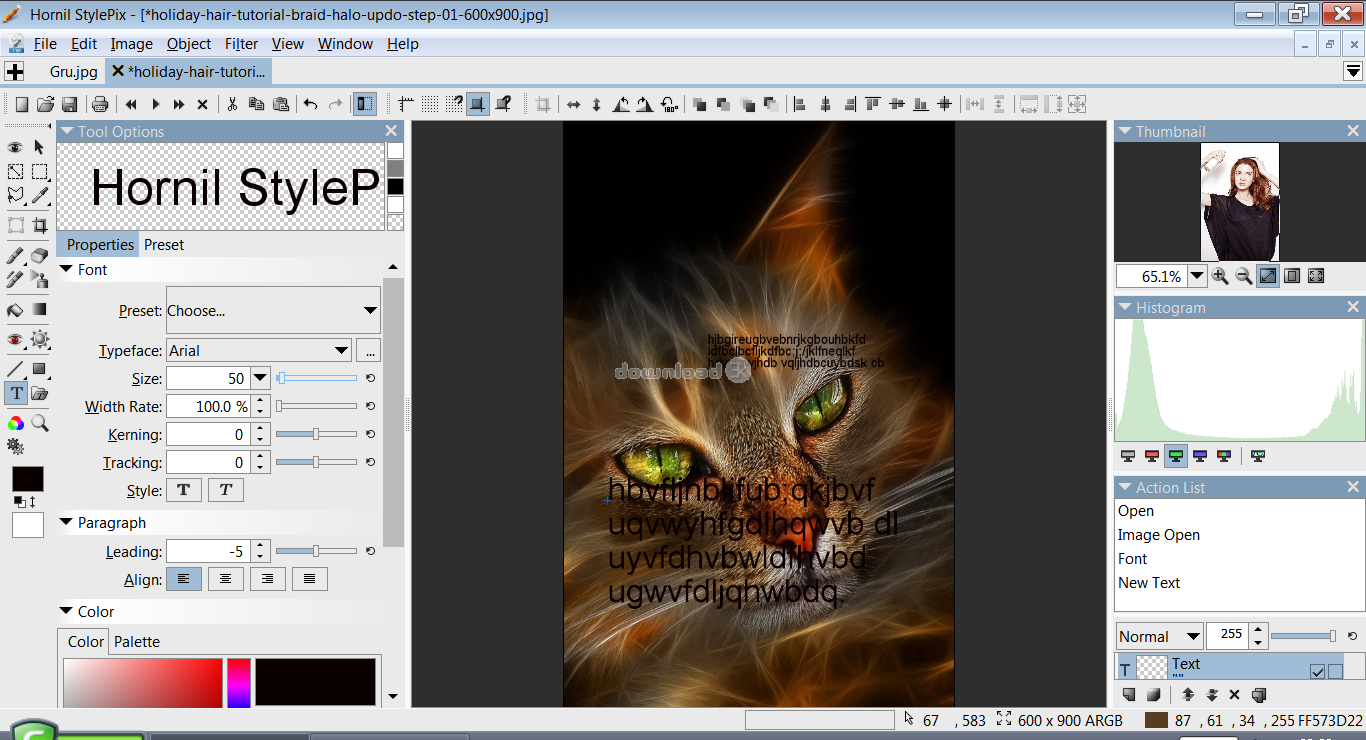Choose the Rectangular selection tool
Image resolution: width=1366 pixels, height=740 pixels.
(x=40, y=171)
